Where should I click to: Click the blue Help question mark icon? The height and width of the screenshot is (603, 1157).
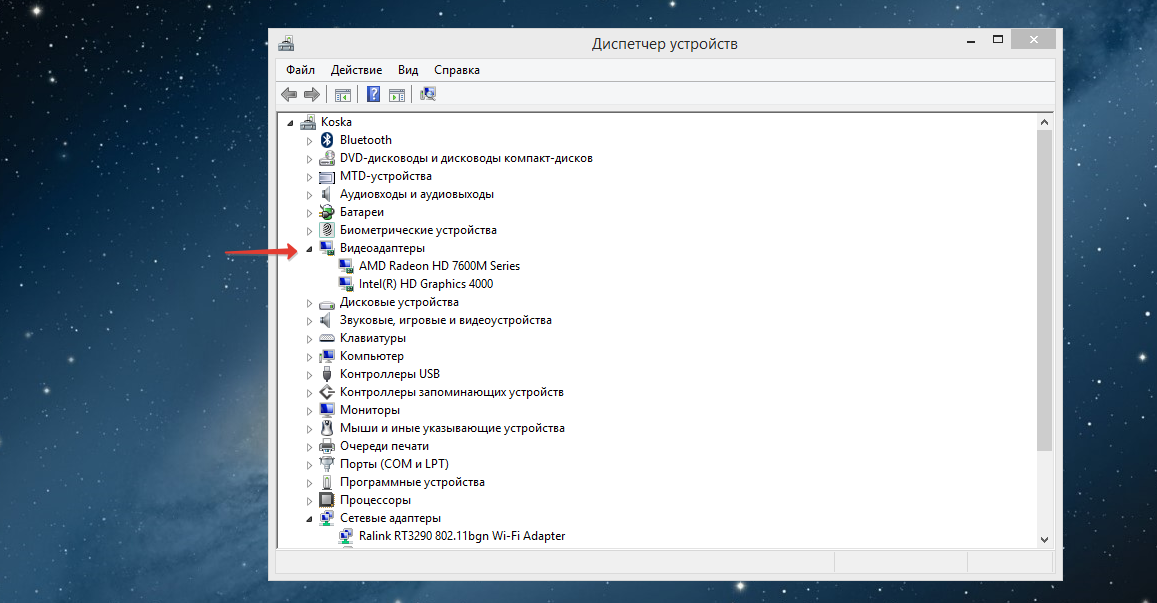tap(373, 95)
